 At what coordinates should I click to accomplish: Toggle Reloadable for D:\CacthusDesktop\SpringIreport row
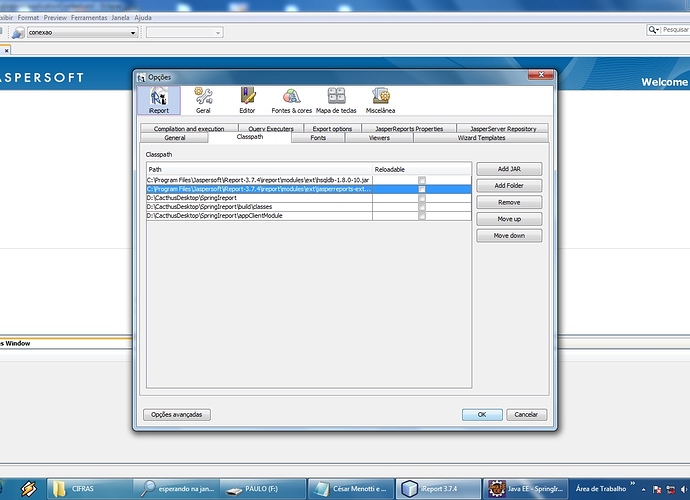point(422,198)
